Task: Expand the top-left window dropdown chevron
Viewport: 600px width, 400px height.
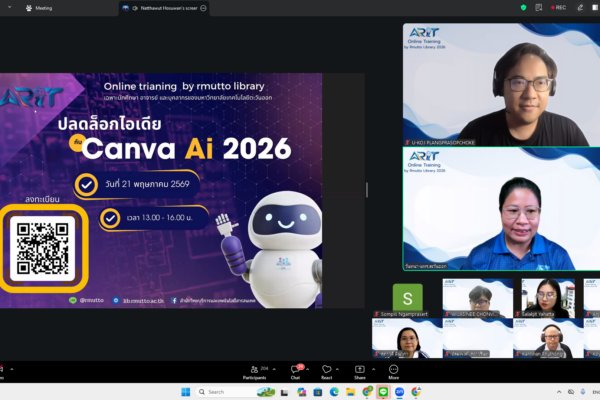Action: click(x=10, y=7)
